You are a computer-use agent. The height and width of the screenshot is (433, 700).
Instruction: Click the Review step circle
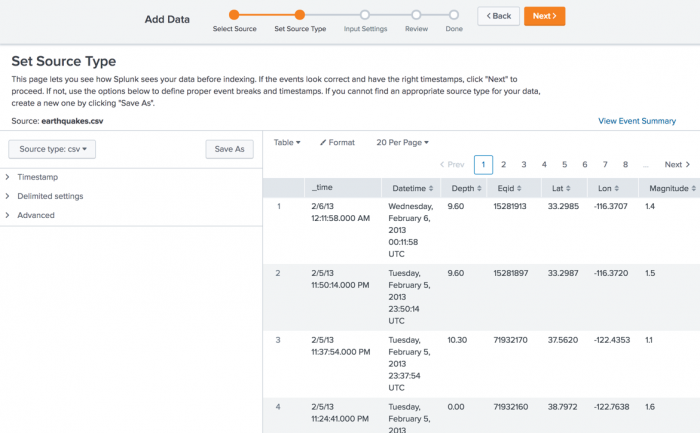pyautogui.click(x=416, y=15)
